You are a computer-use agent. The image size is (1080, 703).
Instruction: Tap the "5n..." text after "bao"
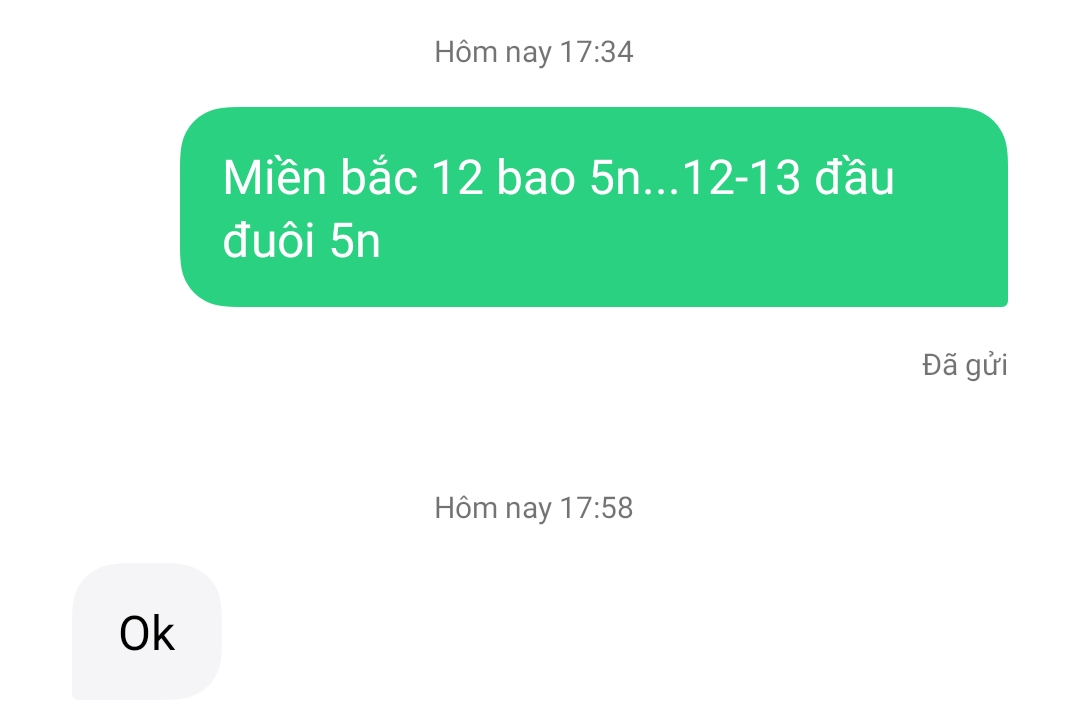click(634, 178)
